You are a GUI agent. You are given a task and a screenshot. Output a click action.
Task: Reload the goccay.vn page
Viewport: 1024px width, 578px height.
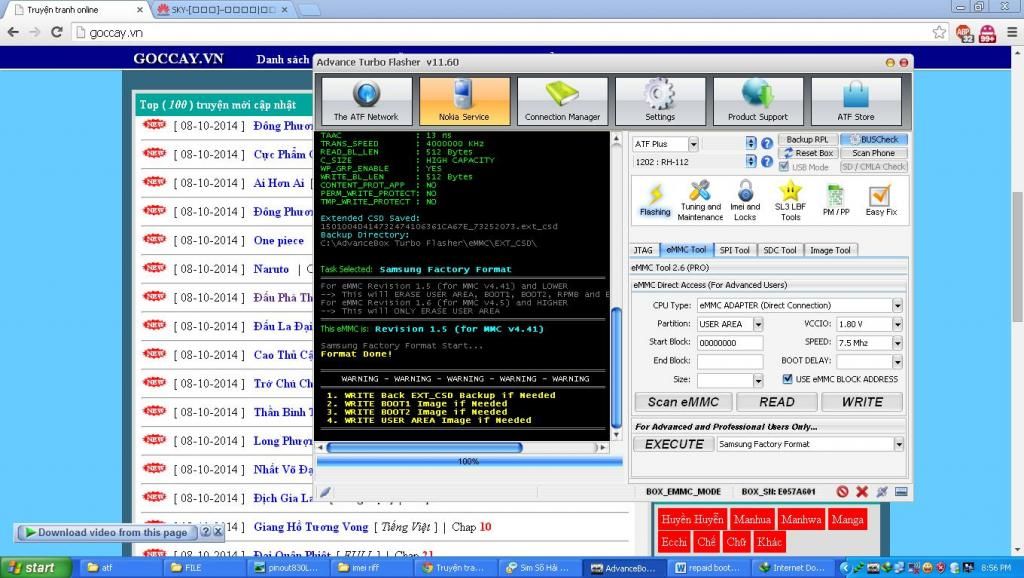pyautogui.click(x=57, y=32)
